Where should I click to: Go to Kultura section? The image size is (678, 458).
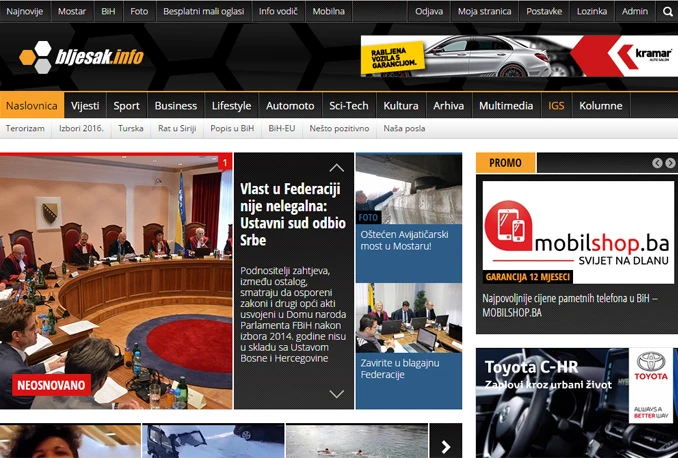pyautogui.click(x=401, y=106)
